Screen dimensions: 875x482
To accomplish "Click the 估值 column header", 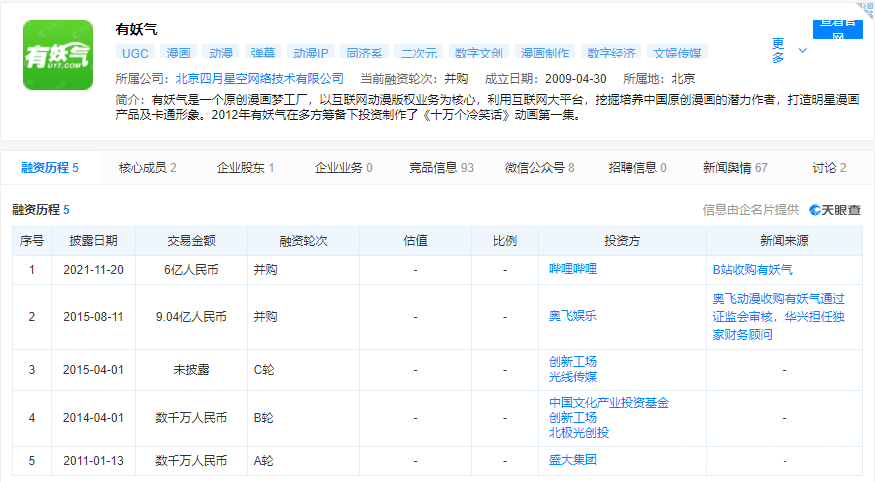I will click(415, 241).
